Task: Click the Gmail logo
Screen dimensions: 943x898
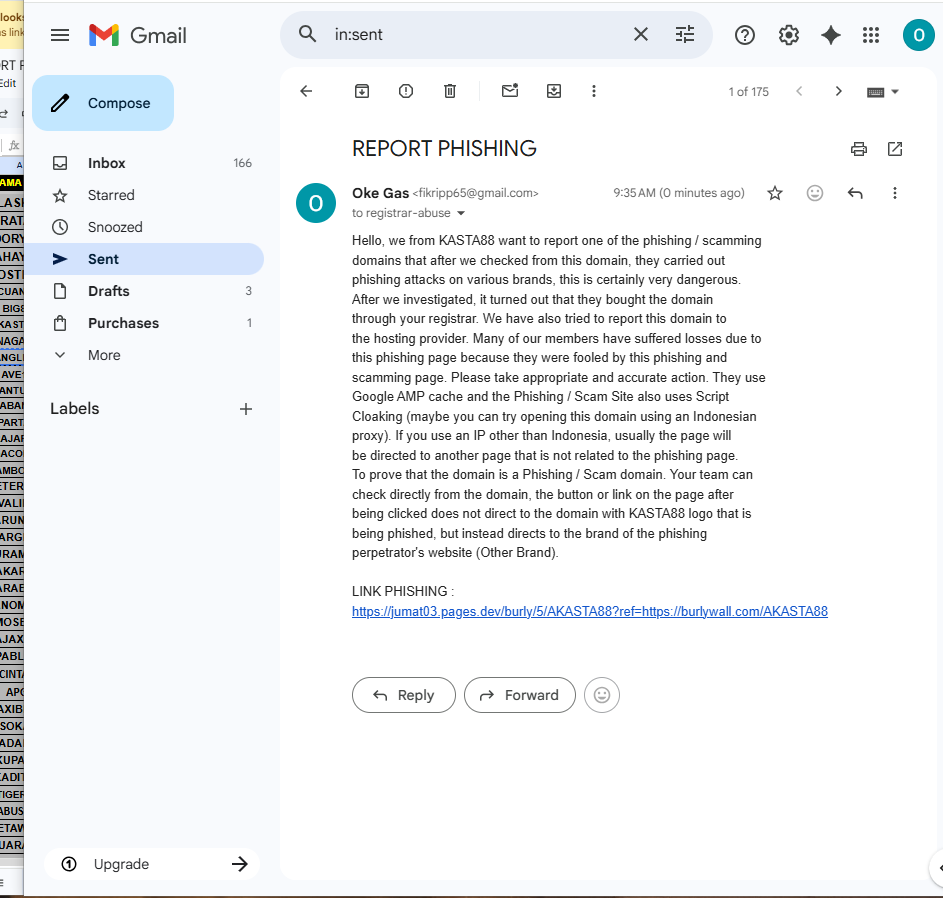Action: tap(138, 35)
